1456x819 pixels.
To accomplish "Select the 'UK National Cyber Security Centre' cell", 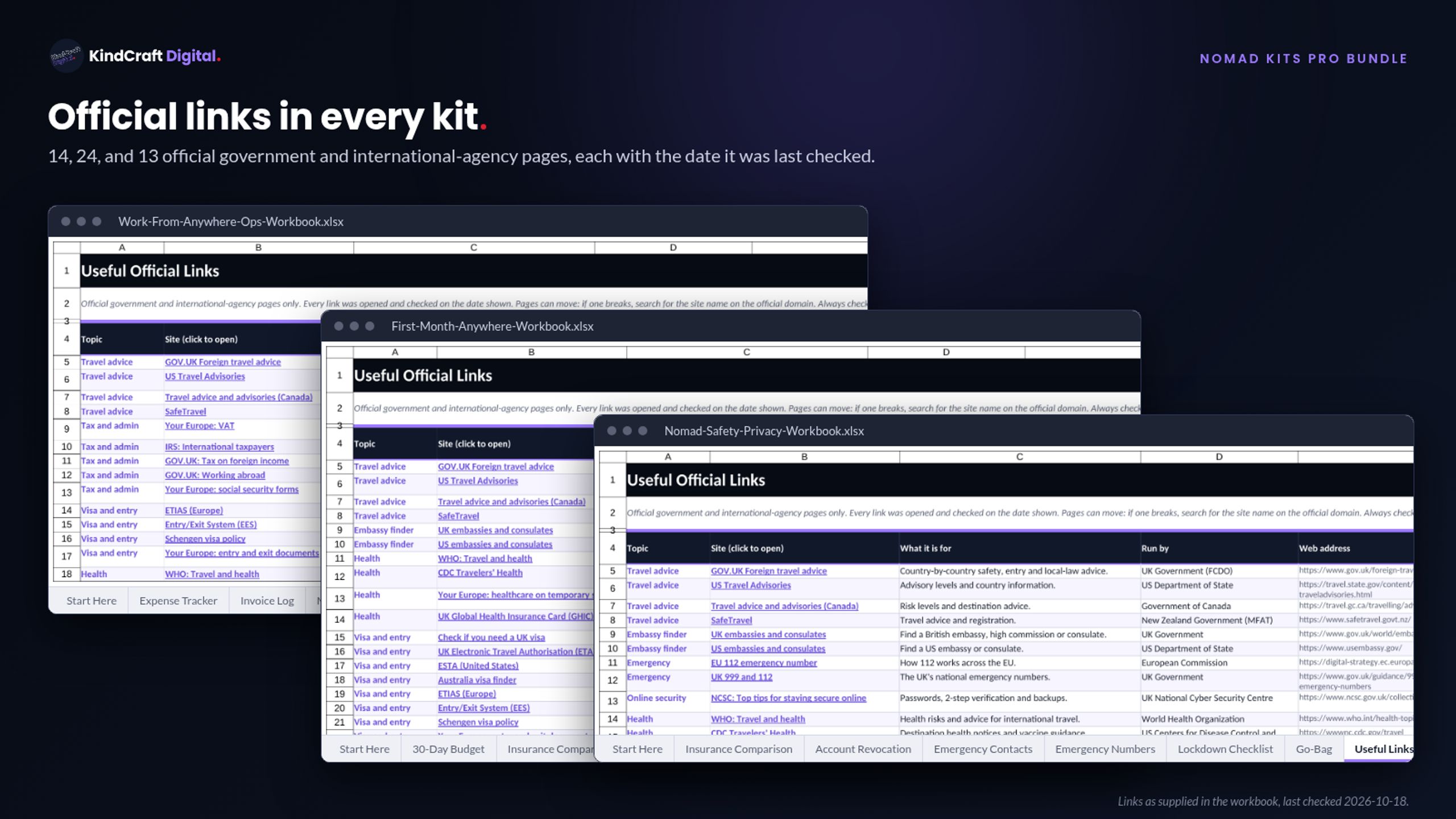I will 1219,701.
